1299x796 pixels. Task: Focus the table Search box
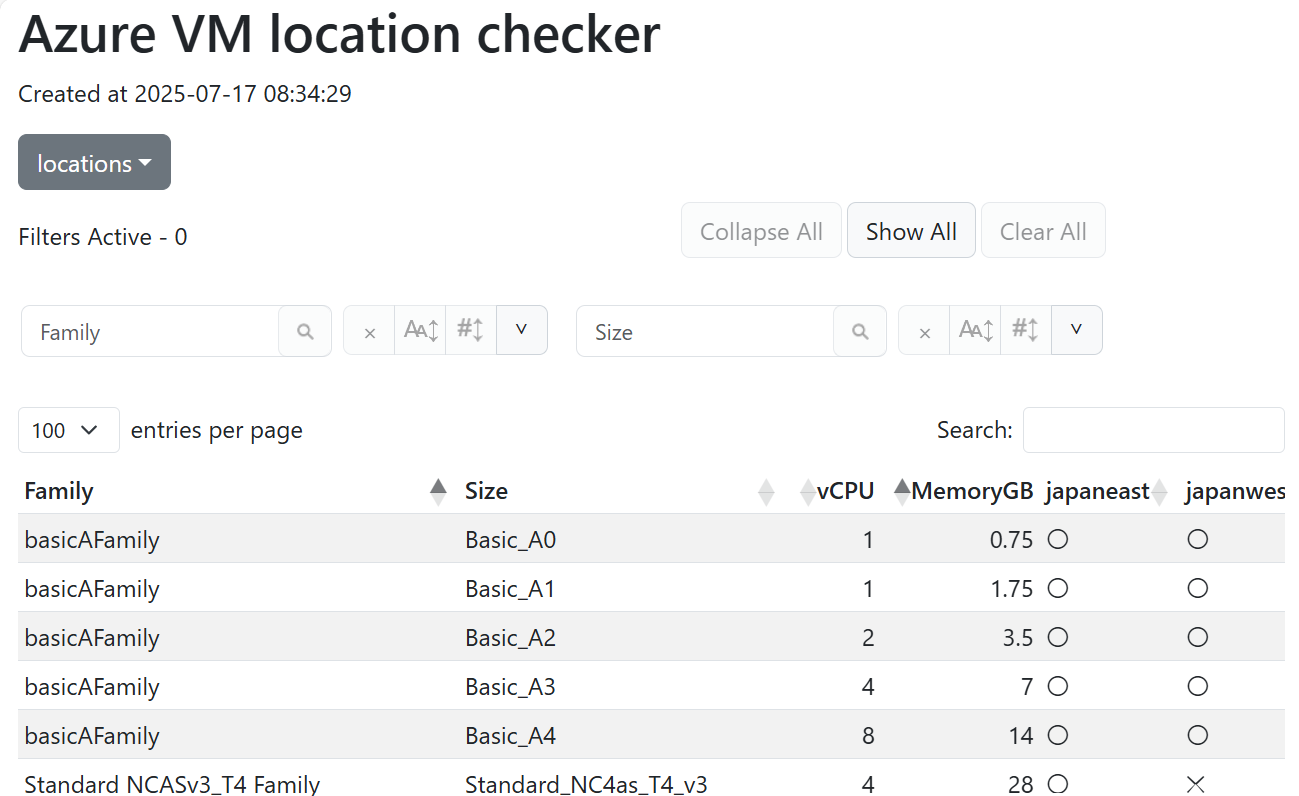(x=1153, y=430)
